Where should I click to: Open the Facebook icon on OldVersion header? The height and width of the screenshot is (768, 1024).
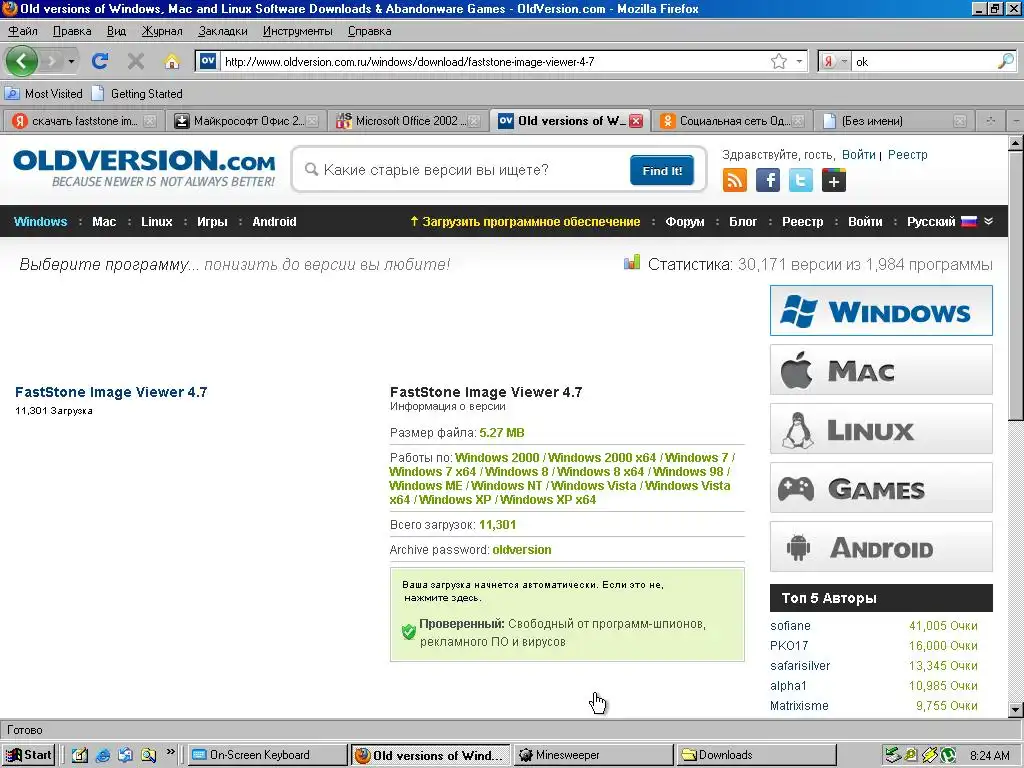pyautogui.click(x=768, y=180)
